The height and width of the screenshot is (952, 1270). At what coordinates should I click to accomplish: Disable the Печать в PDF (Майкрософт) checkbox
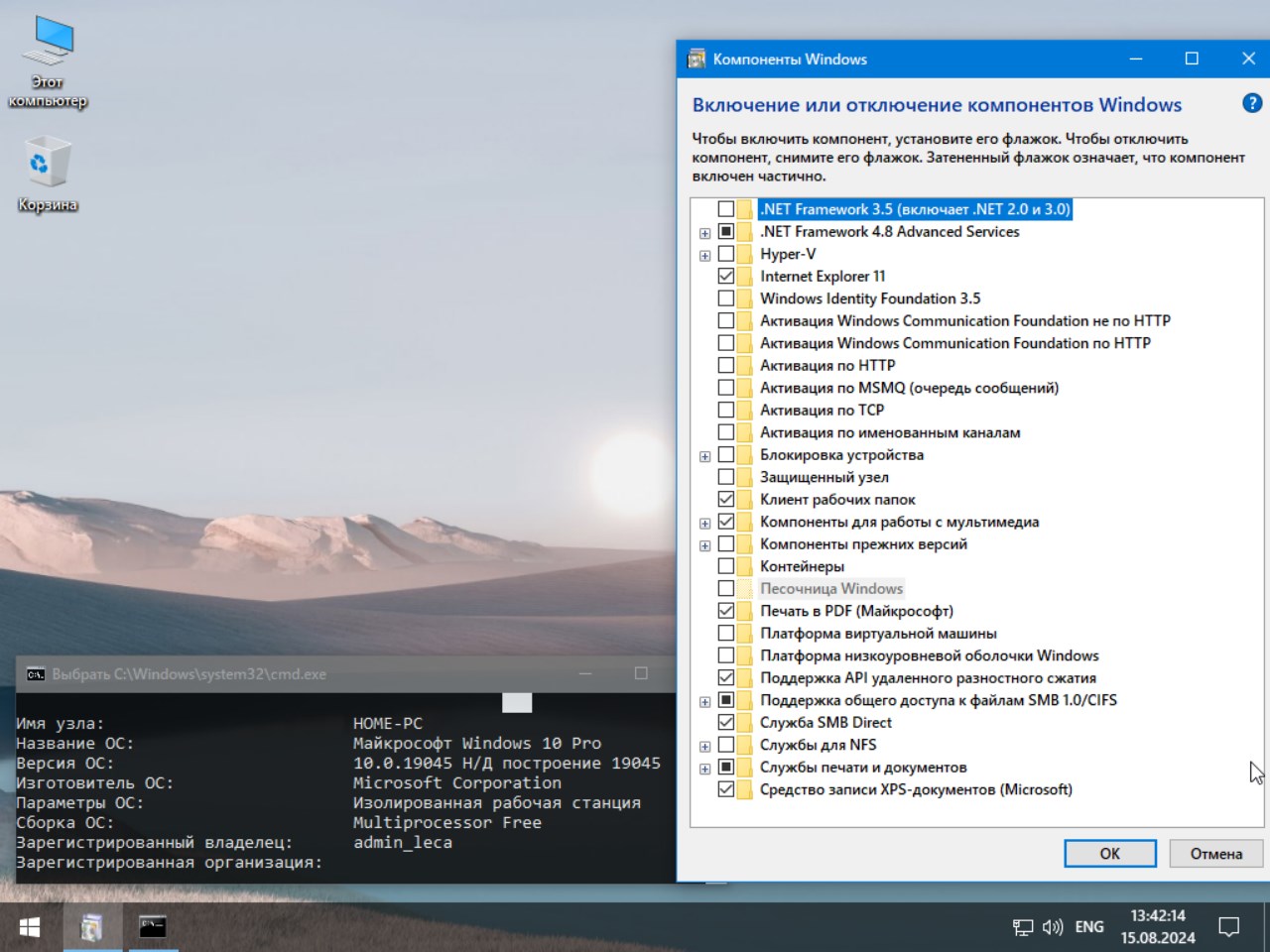pyautogui.click(x=726, y=611)
